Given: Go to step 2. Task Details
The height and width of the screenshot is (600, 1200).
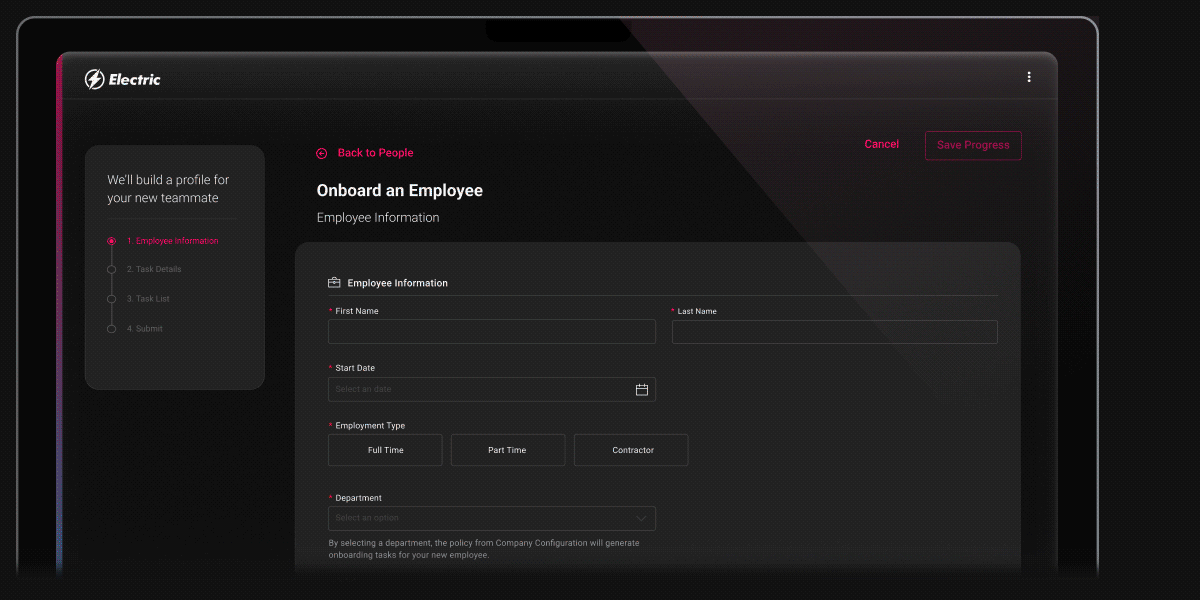Looking at the screenshot, I should pos(154,269).
